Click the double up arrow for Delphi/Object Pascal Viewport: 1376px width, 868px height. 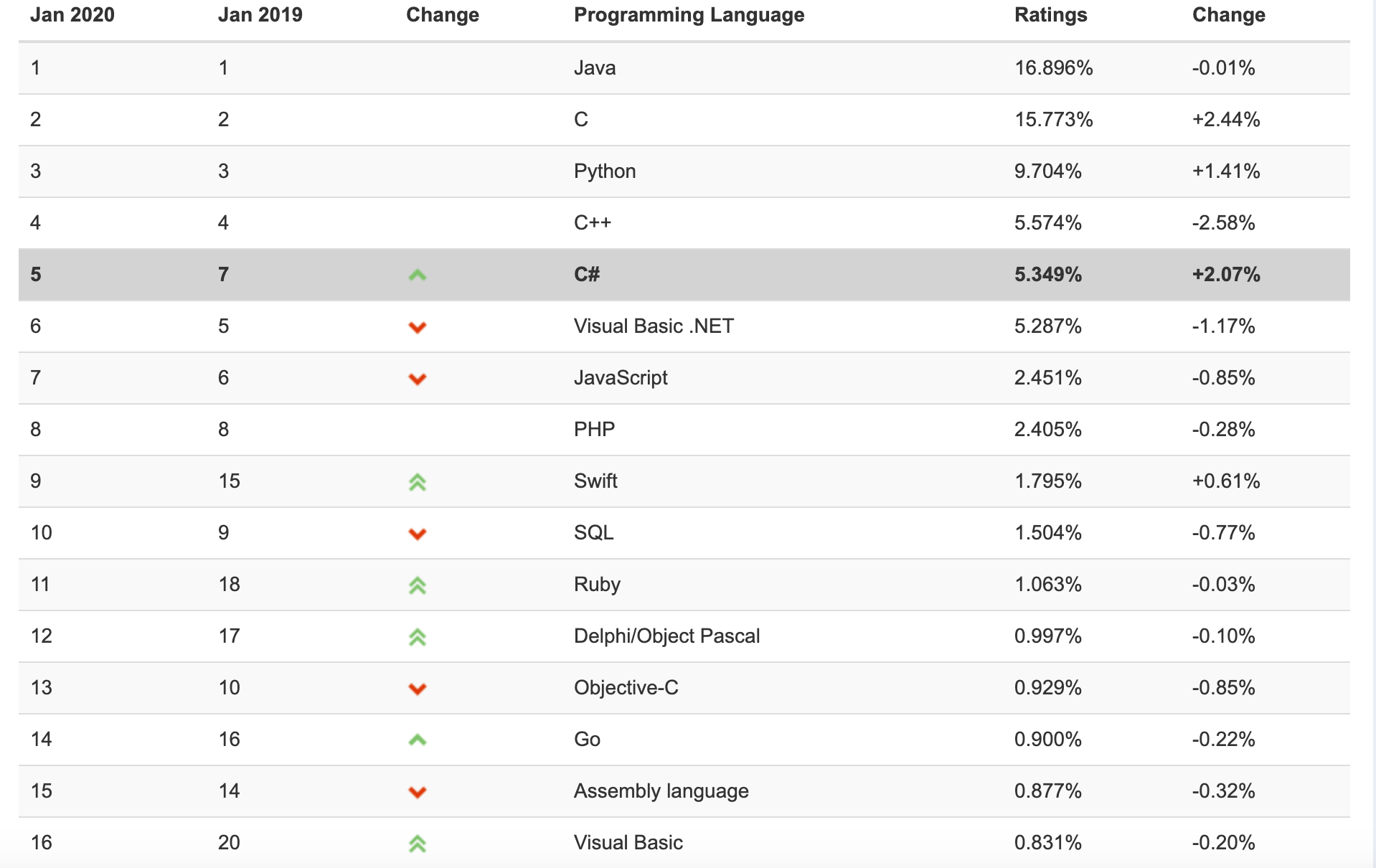point(418,637)
